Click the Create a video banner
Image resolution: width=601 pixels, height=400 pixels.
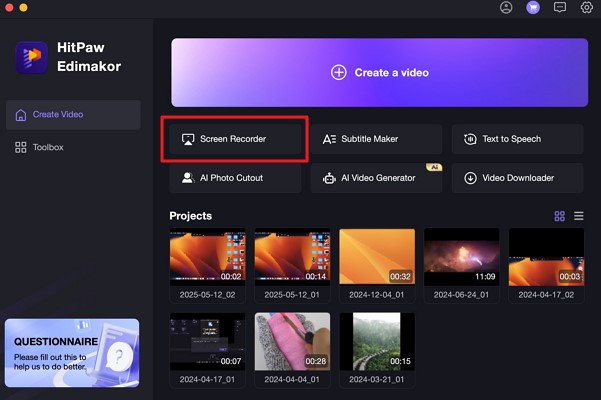379,72
